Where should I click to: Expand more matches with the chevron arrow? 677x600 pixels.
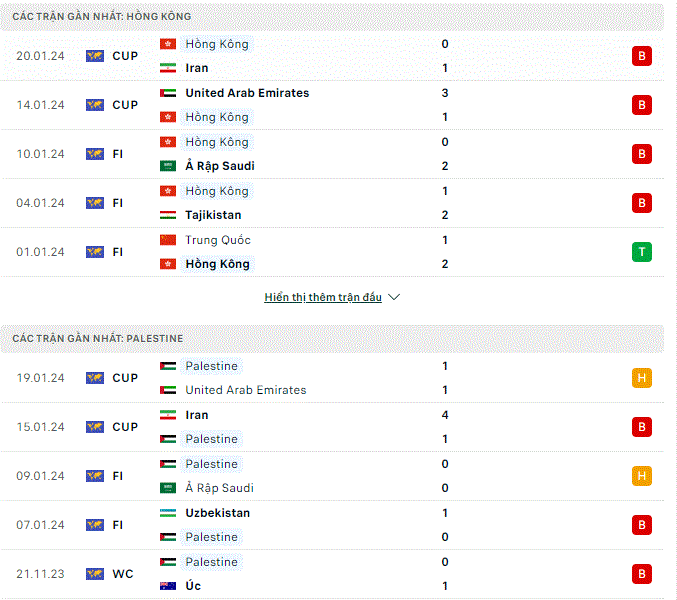point(394,297)
